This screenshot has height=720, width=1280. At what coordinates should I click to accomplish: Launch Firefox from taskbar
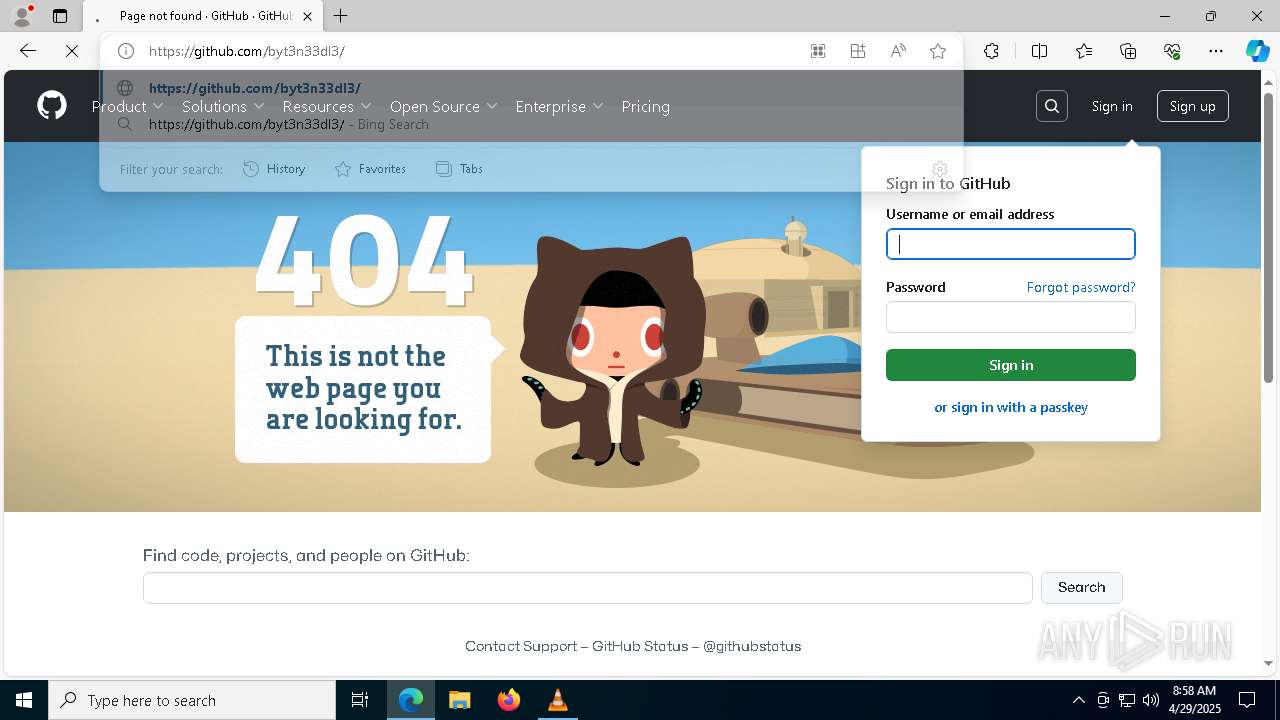pyautogui.click(x=508, y=700)
